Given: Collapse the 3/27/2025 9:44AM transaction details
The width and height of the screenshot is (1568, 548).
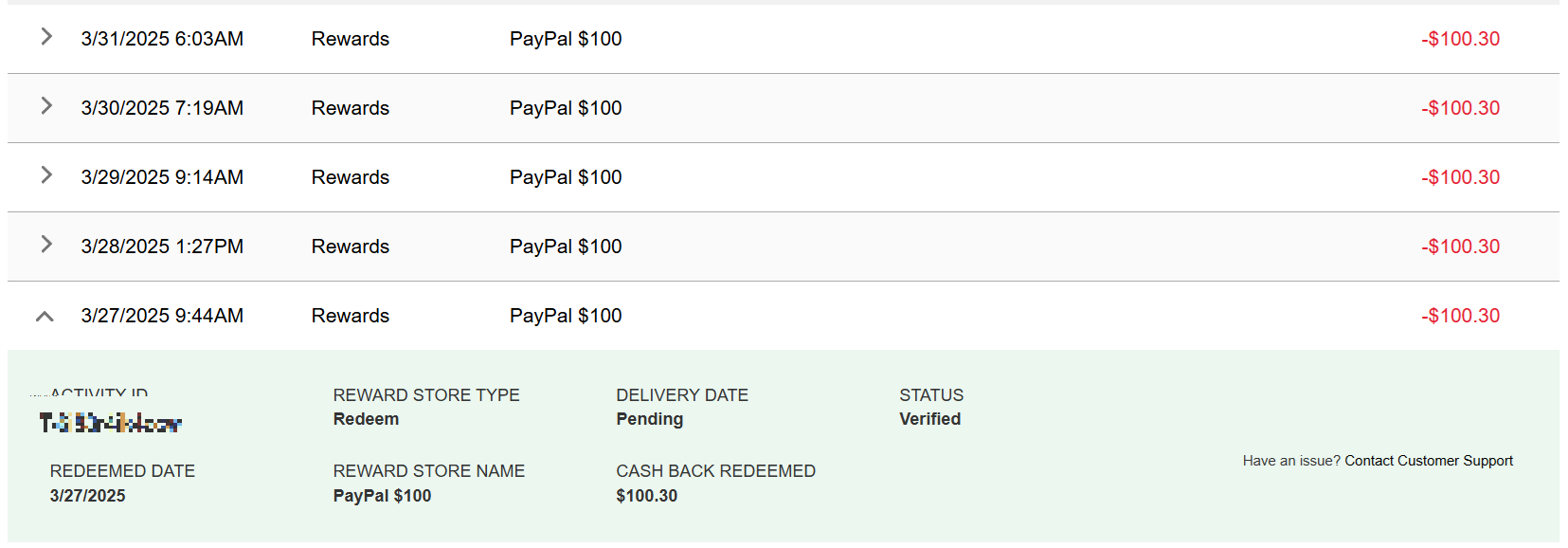Looking at the screenshot, I should point(45,317).
